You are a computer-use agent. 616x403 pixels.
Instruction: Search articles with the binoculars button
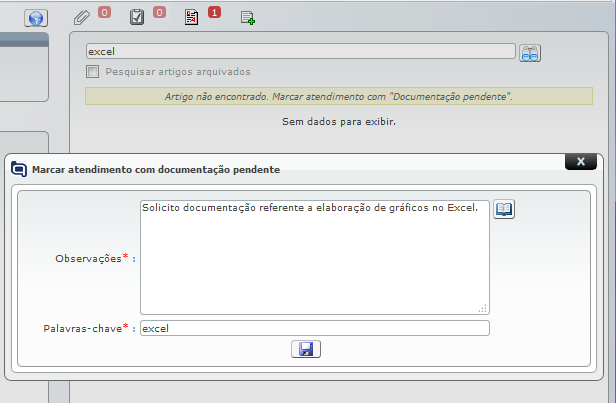[x=530, y=53]
